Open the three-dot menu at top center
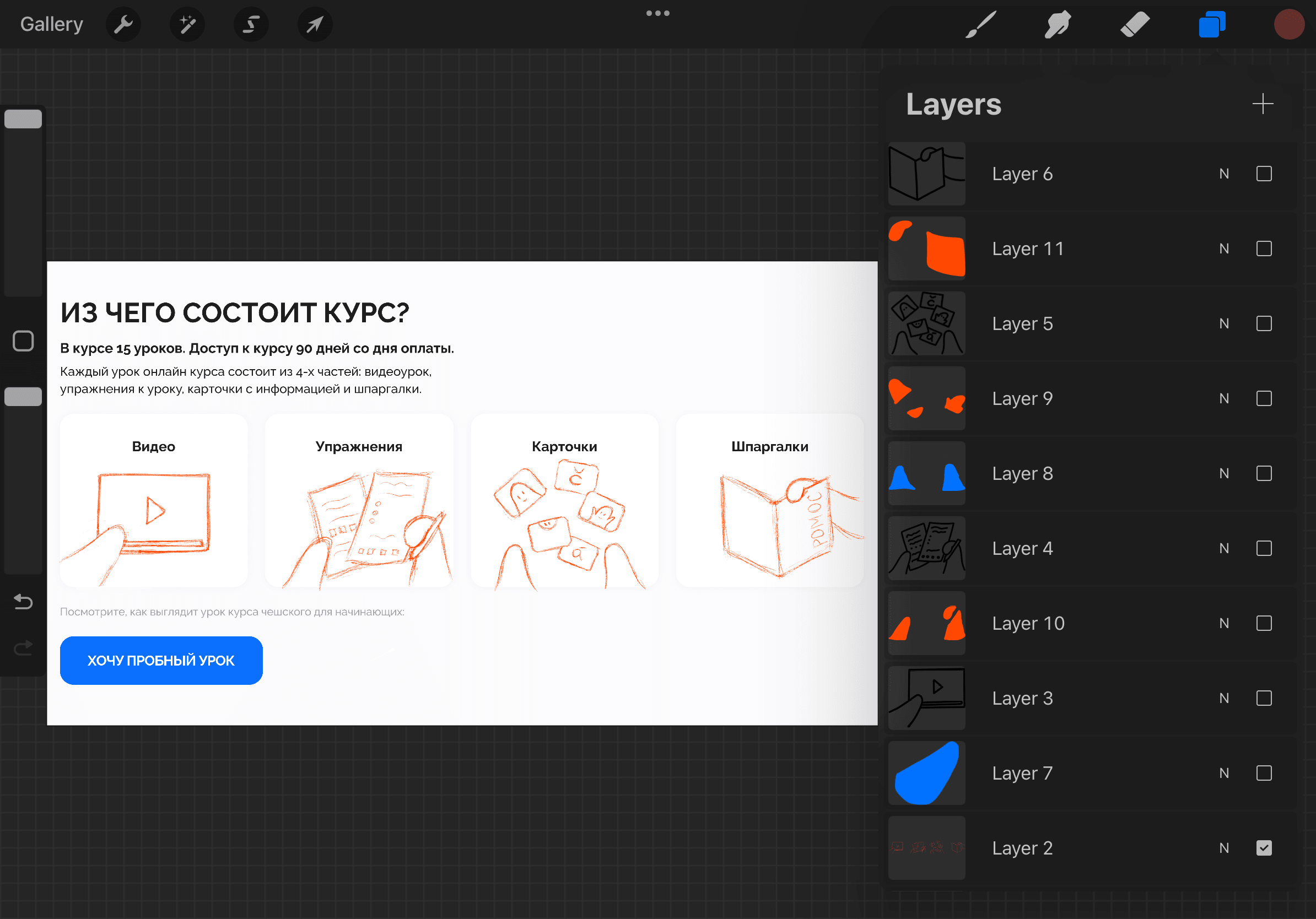 tap(658, 13)
